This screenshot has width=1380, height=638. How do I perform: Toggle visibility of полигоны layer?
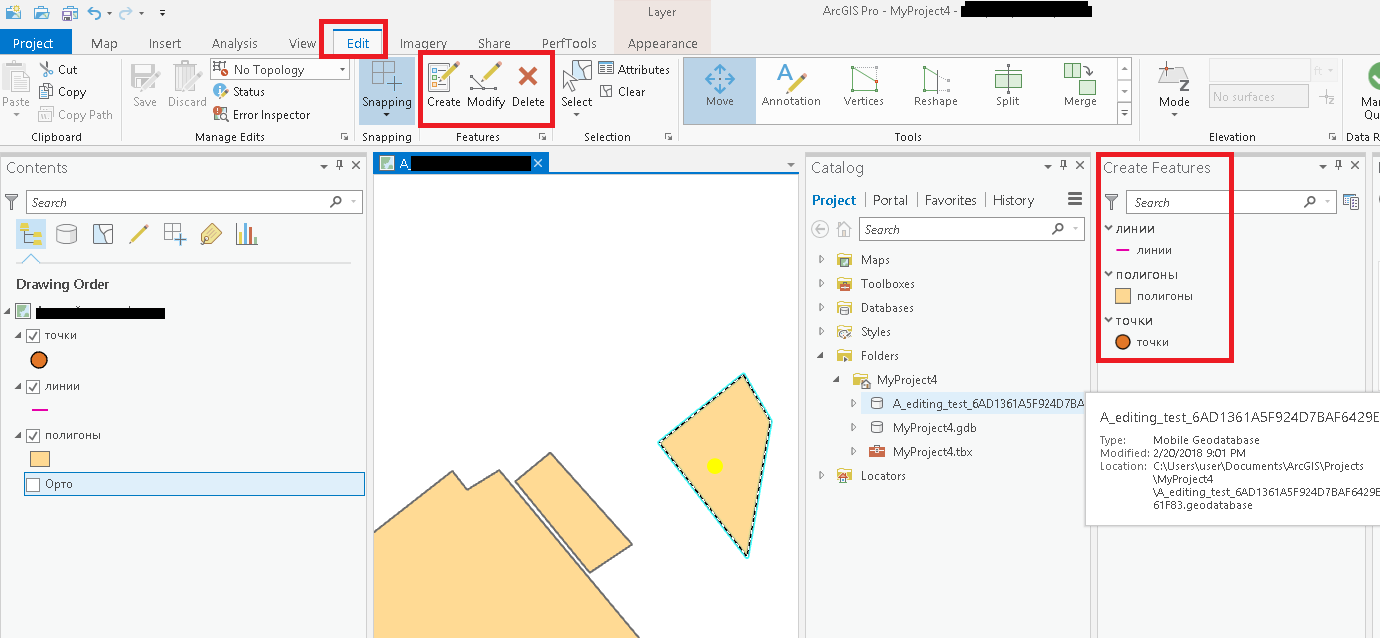(33, 435)
